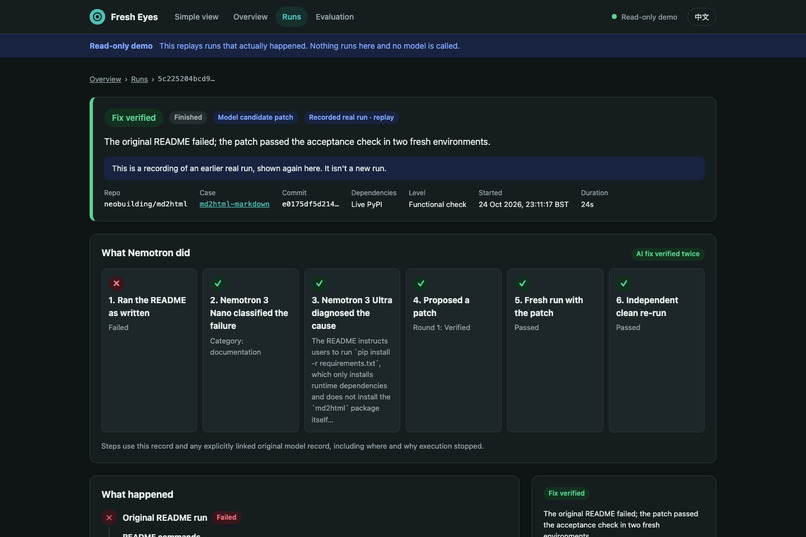The width and height of the screenshot is (806, 537).
Task: Follow the Overview breadcrumb link
Action: point(105,79)
